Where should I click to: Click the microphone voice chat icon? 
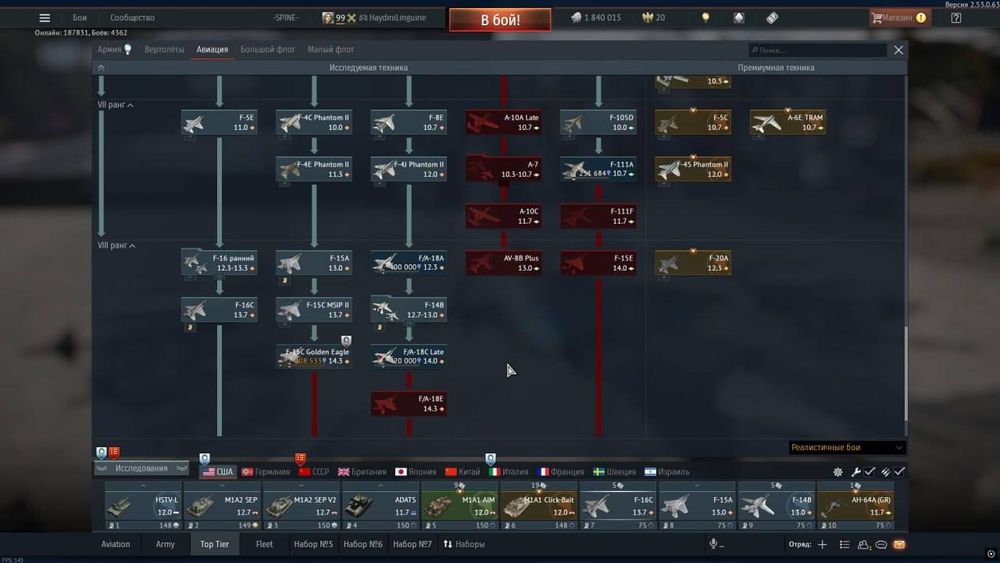[x=714, y=544]
